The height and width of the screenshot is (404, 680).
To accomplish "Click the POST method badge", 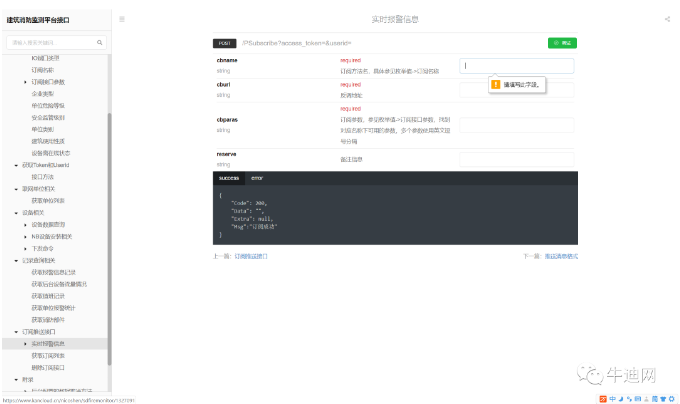I will [224, 43].
